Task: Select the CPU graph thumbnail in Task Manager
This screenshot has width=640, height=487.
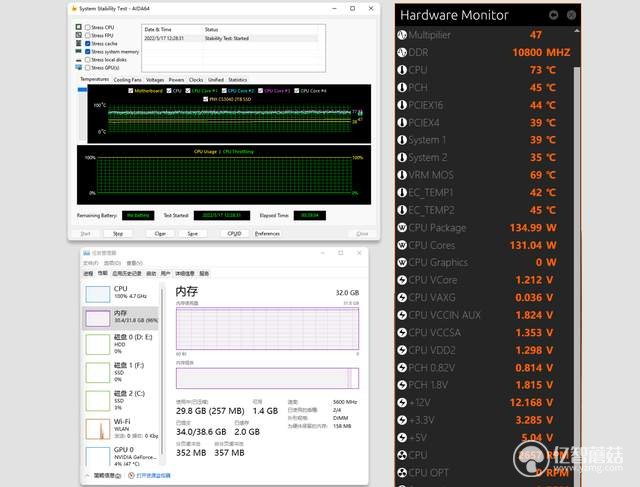Action: (x=98, y=294)
